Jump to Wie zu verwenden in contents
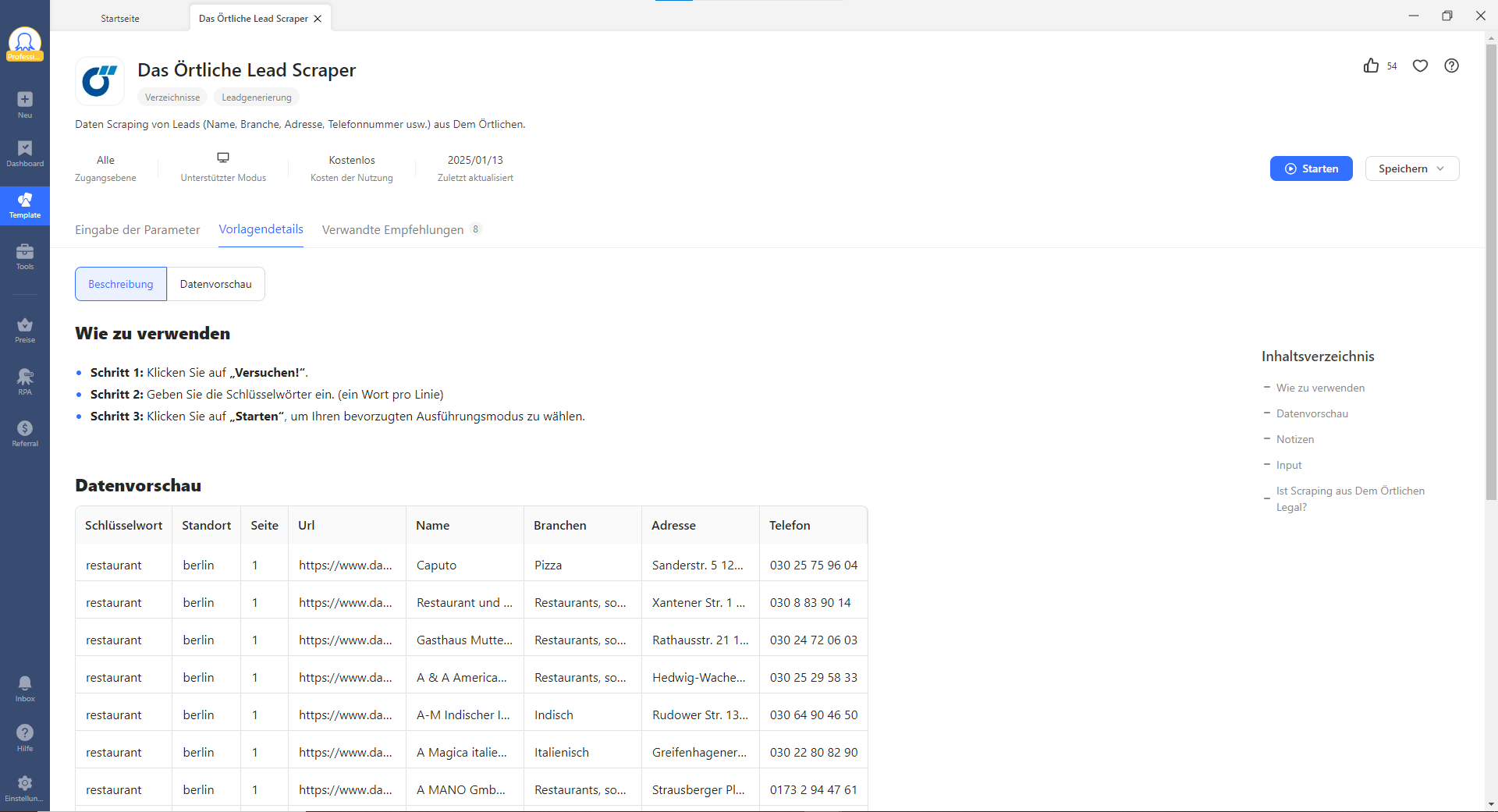Screen dimensions: 1498x812 pos(1320,388)
